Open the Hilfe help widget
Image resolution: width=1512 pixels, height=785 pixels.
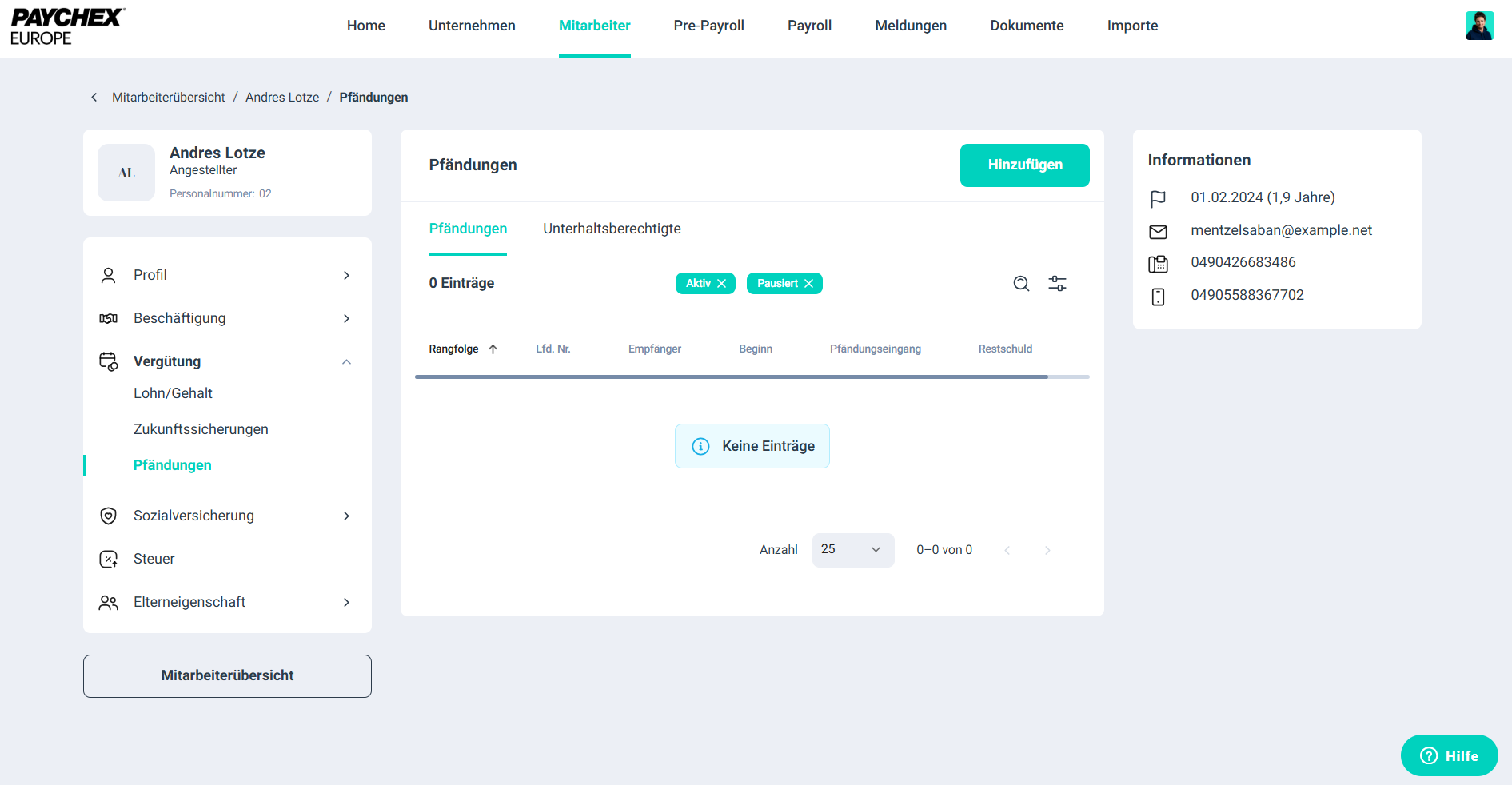coord(1449,755)
